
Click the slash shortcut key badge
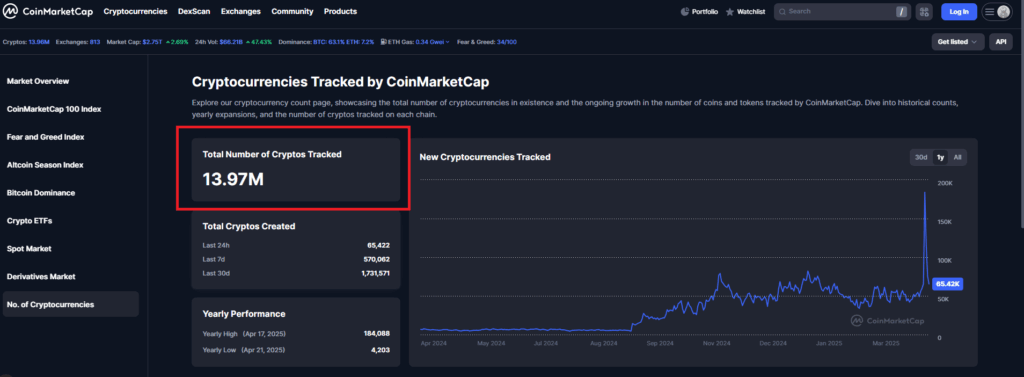tap(901, 12)
